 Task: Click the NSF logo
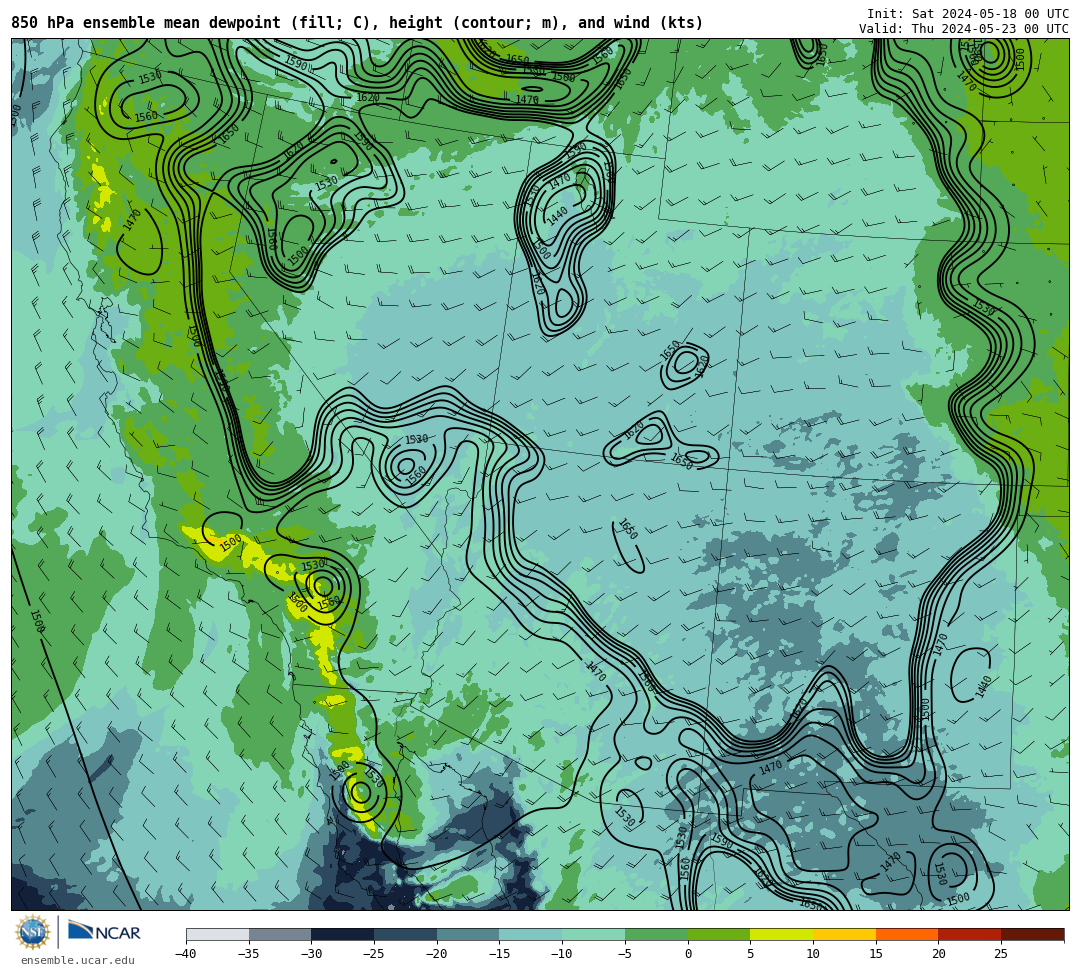pyautogui.click(x=33, y=932)
